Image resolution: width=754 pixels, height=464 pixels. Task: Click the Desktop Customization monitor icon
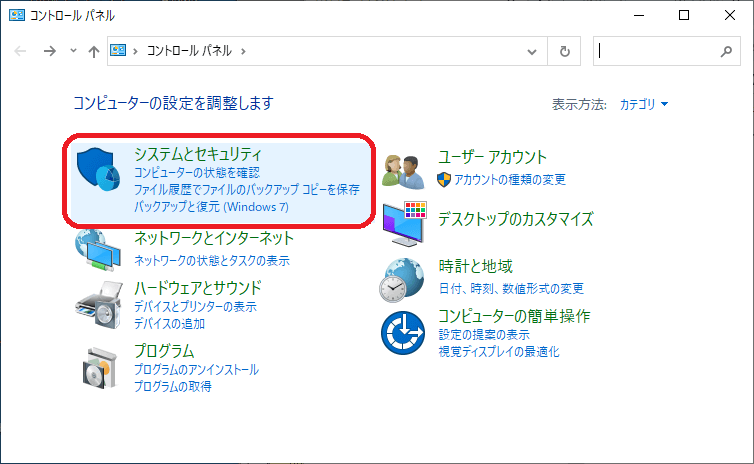pos(405,220)
